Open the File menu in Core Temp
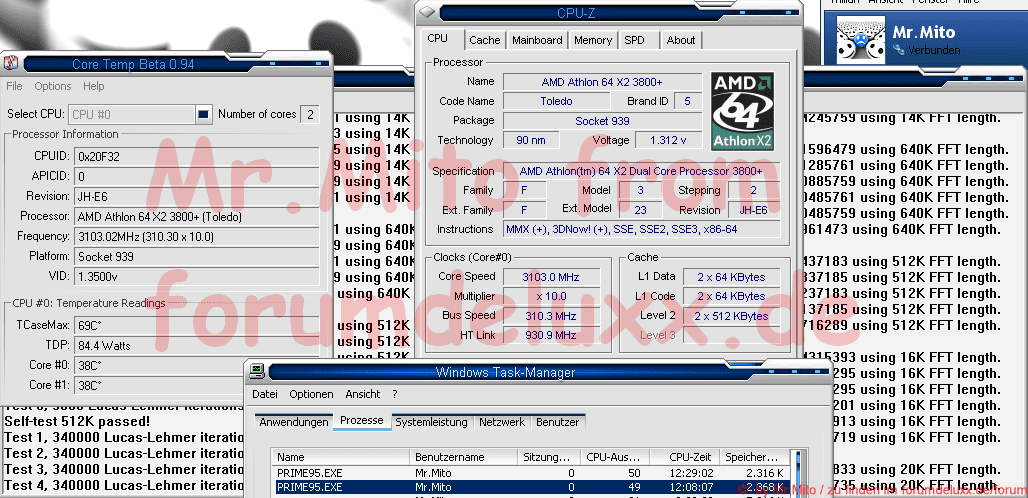This screenshot has height=498, width=1028. 14,86
